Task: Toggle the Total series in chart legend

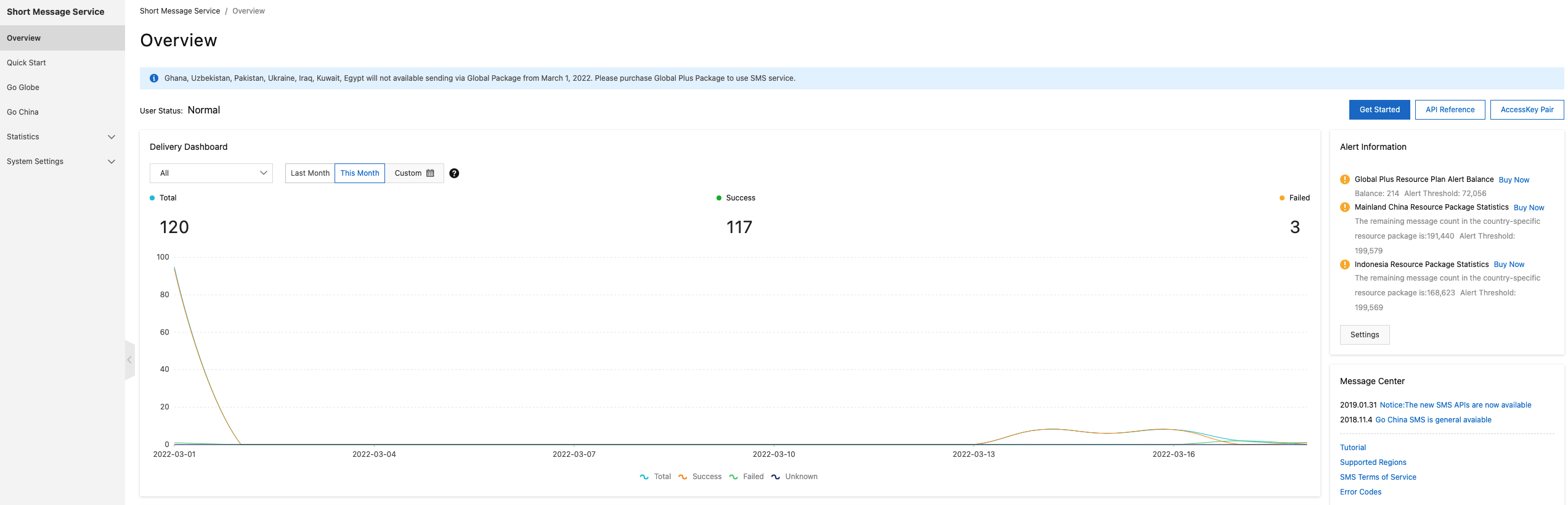Action: pos(656,477)
